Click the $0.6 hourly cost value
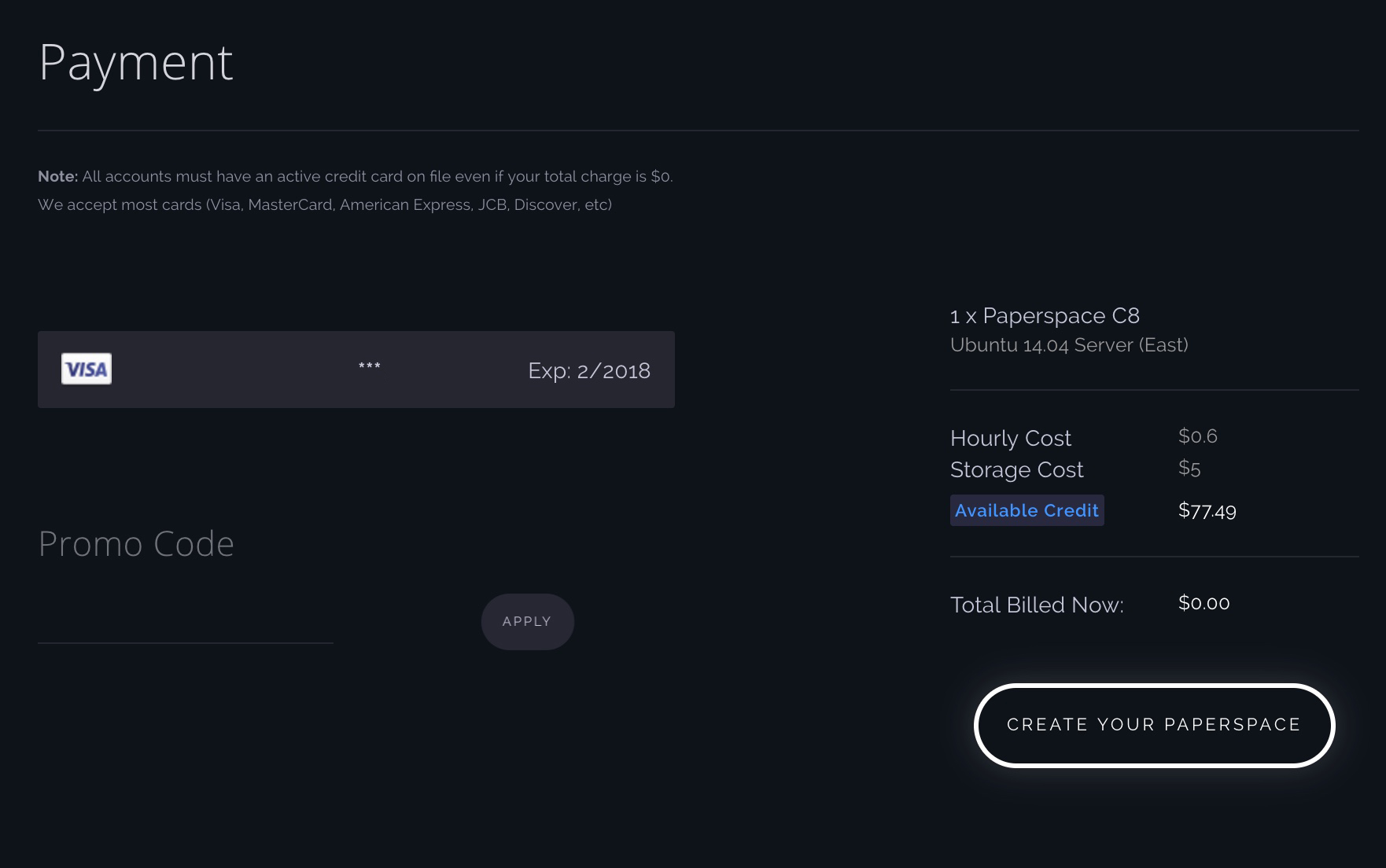 [x=1196, y=435]
